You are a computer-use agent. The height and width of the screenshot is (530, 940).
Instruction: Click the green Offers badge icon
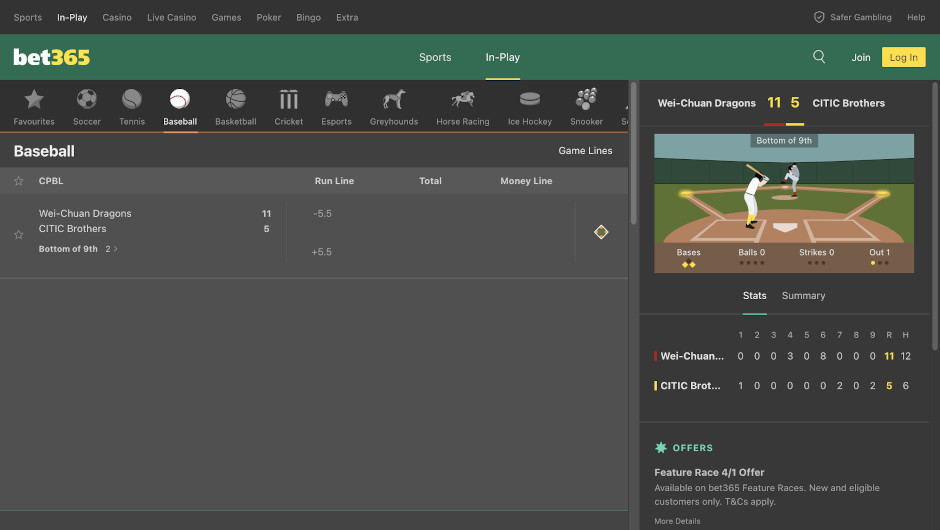pos(661,447)
